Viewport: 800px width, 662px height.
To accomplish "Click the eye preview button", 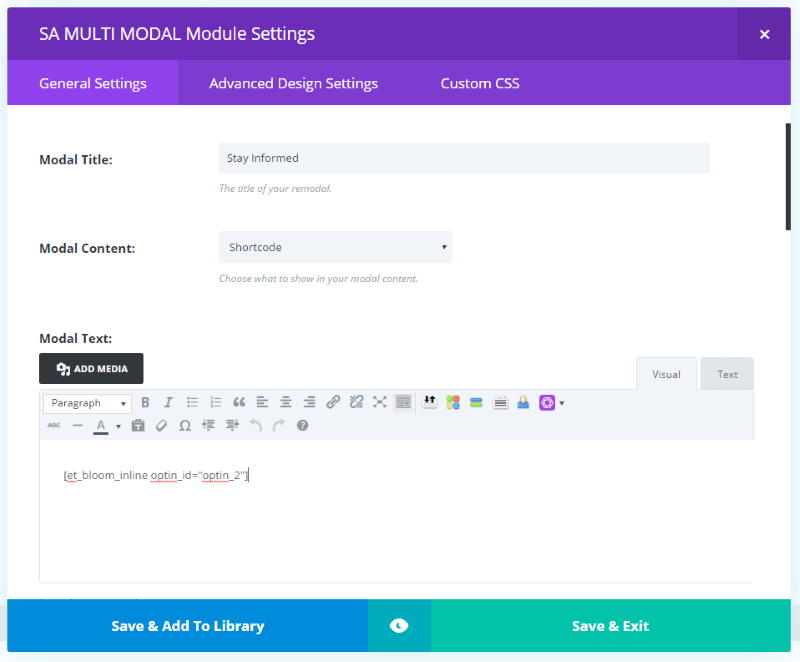I will click(x=399, y=625).
